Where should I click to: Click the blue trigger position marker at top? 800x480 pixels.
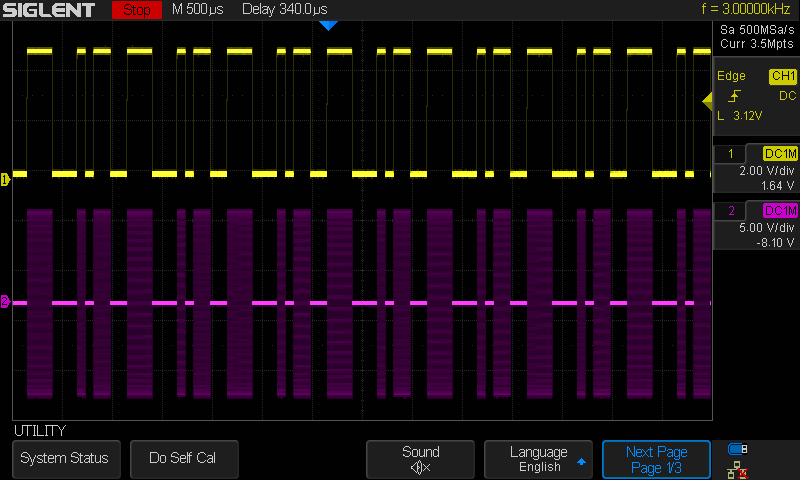tap(328, 25)
